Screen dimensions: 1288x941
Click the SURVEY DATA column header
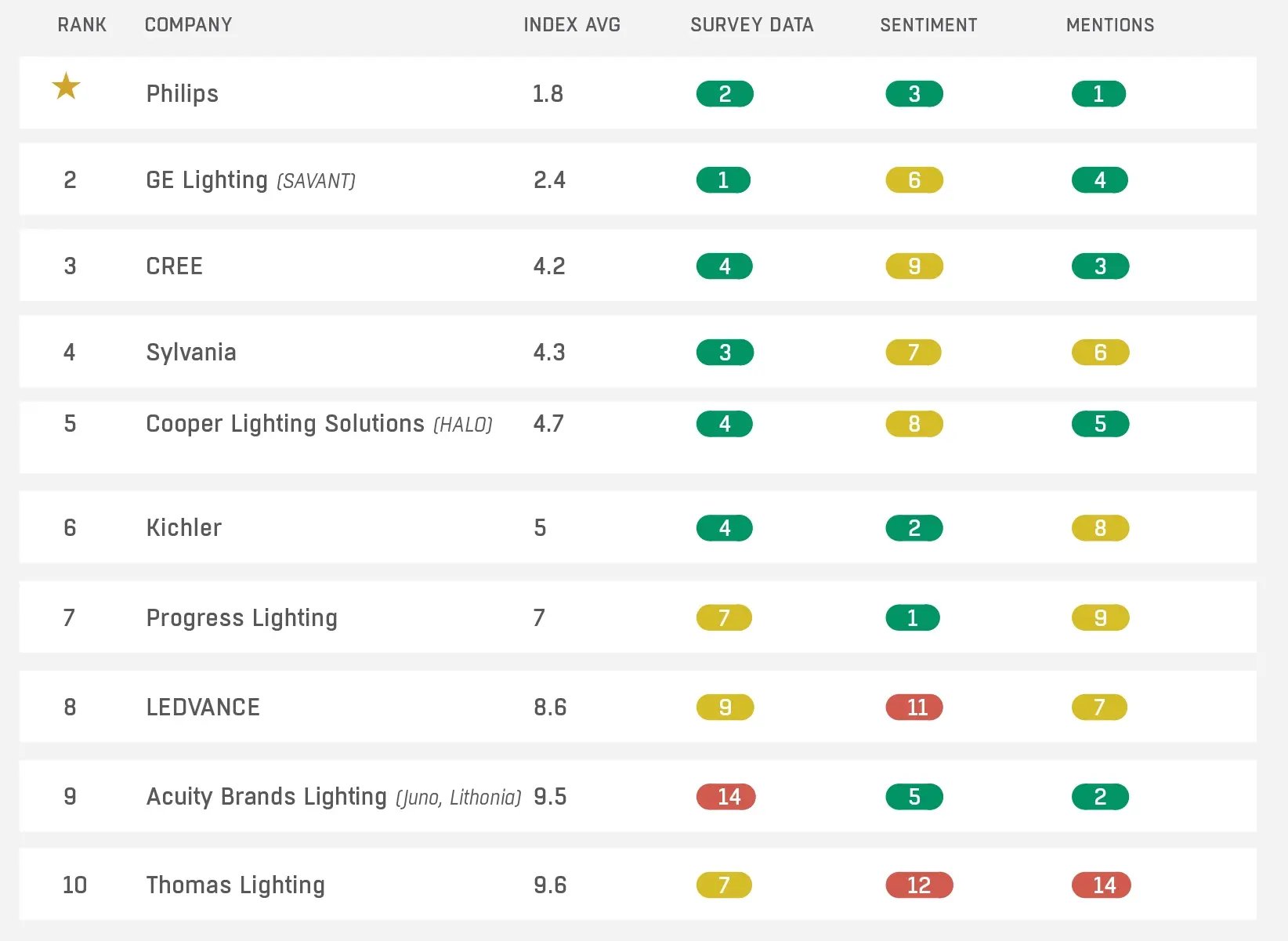[752, 25]
